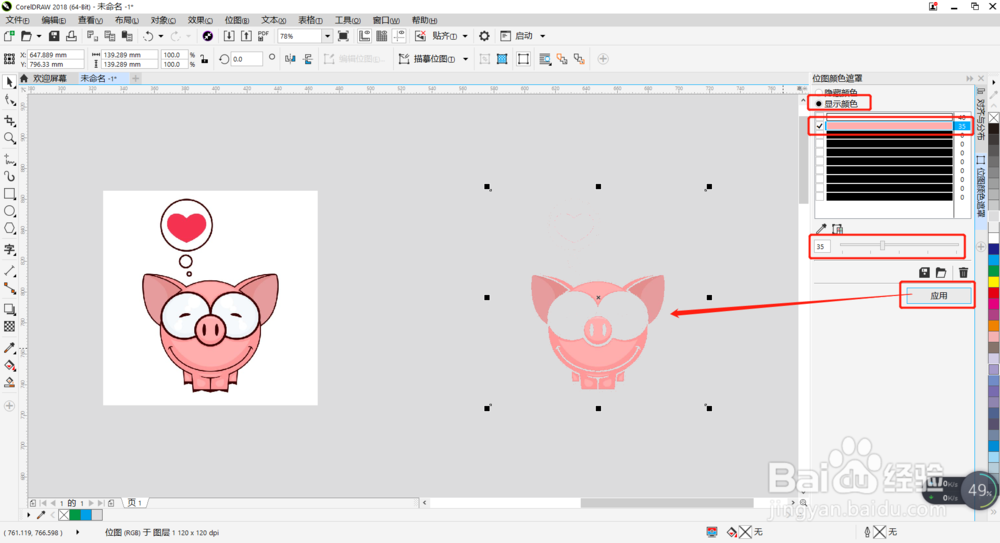The height and width of the screenshot is (543, 1000).
Task: Mirror the bitmap vertically
Action: coord(308,59)
